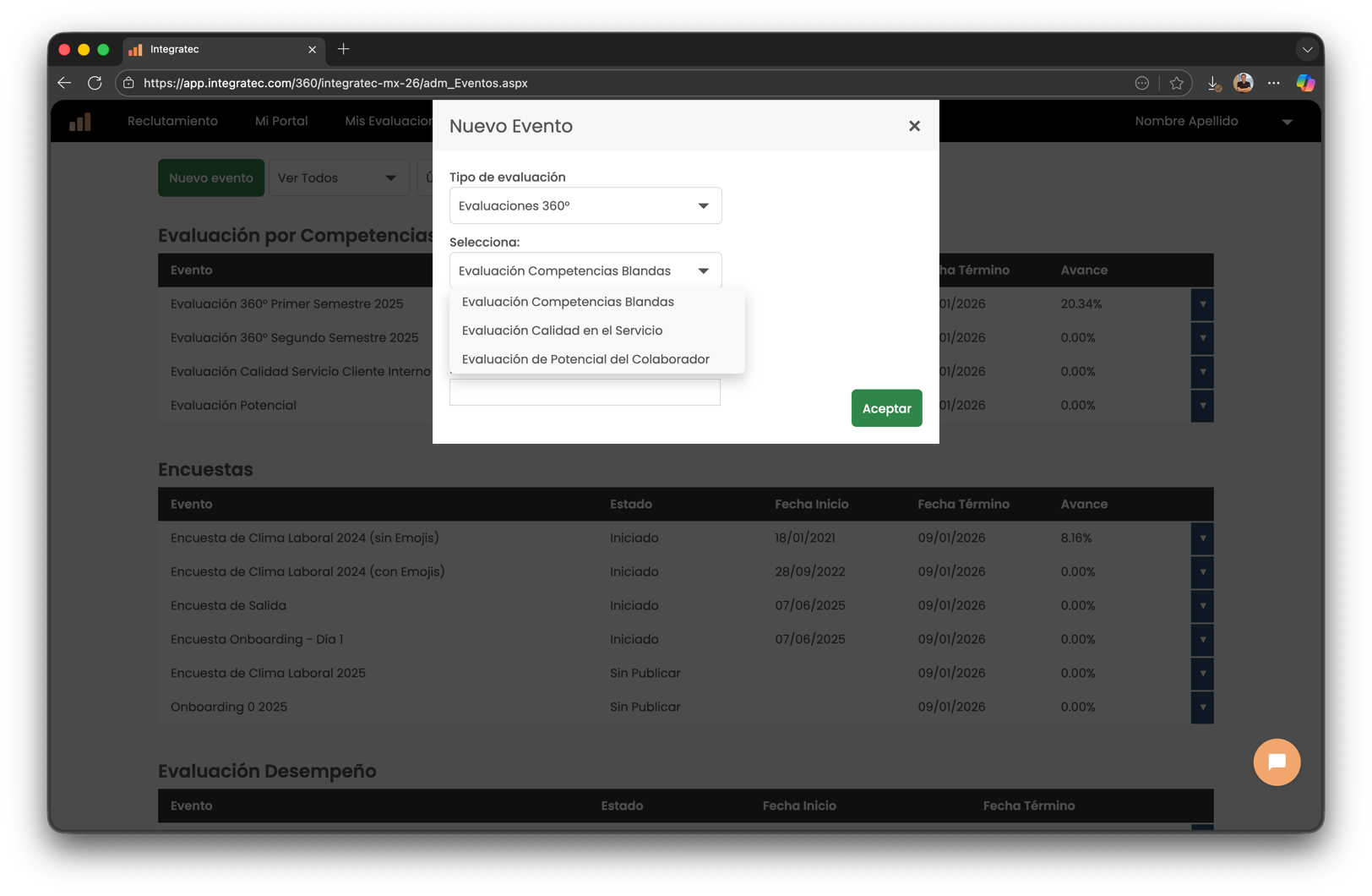Click the orange chat bubble icon
Viewport: 1372px width, 896px height.
click(x=1276, y=762)
